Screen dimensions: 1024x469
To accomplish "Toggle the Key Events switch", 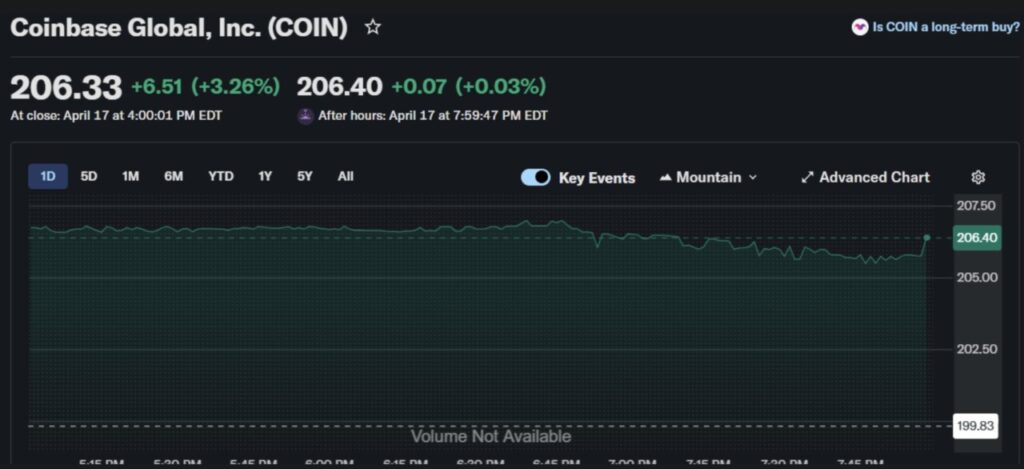I will click(536, 177).
